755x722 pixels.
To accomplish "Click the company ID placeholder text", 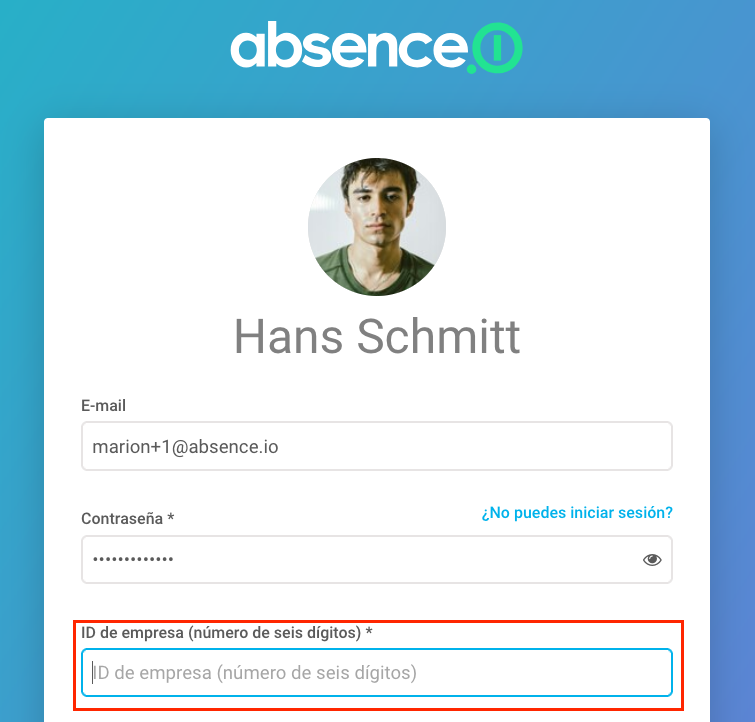I will pyautogui.click(x=254, y=673).
